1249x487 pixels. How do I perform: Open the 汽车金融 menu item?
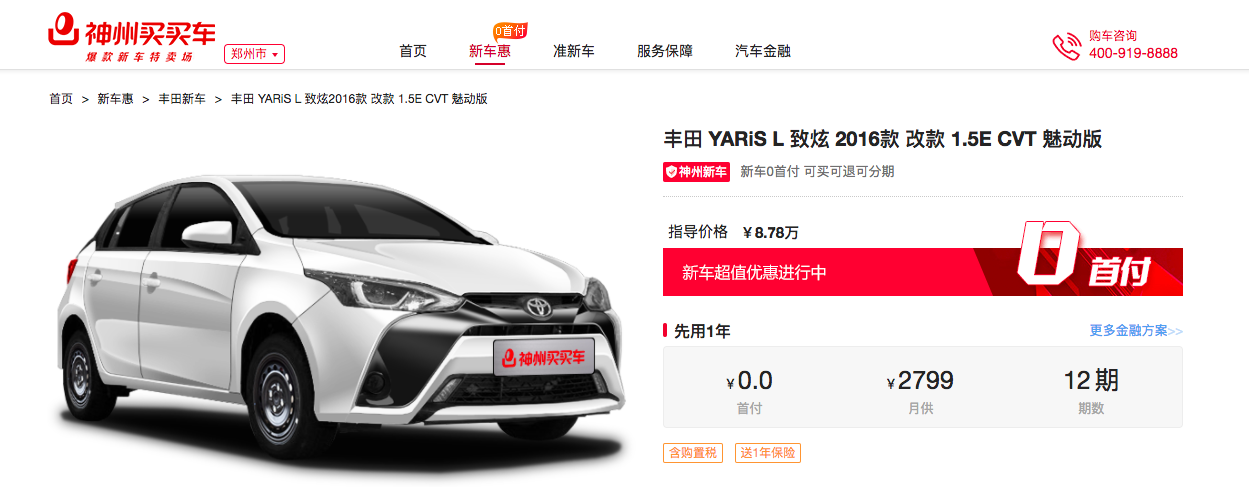coord(763,51)
